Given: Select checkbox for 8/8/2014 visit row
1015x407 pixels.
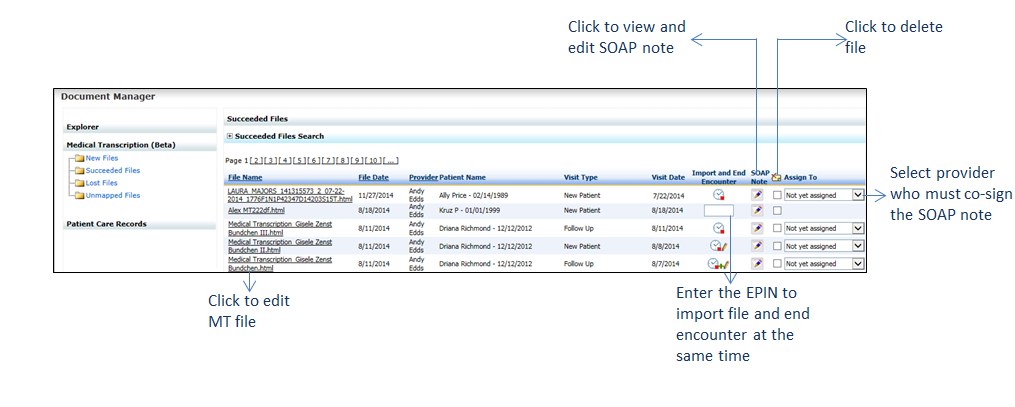Looking at the screenshot, I should coord(777,246).
